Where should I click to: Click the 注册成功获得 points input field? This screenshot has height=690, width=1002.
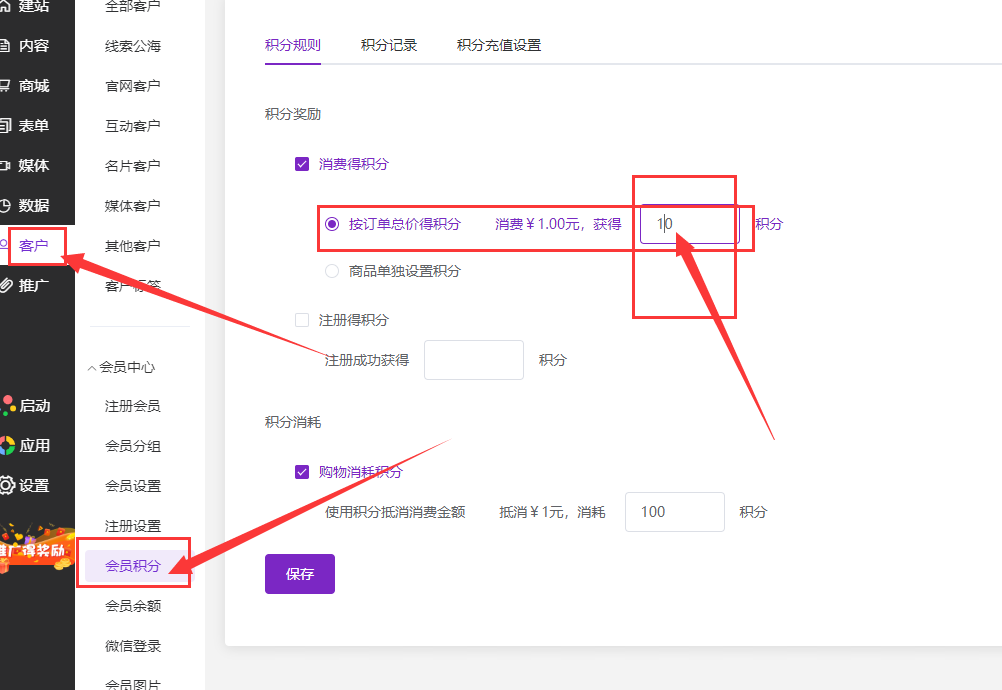click(x=474, y=360)
